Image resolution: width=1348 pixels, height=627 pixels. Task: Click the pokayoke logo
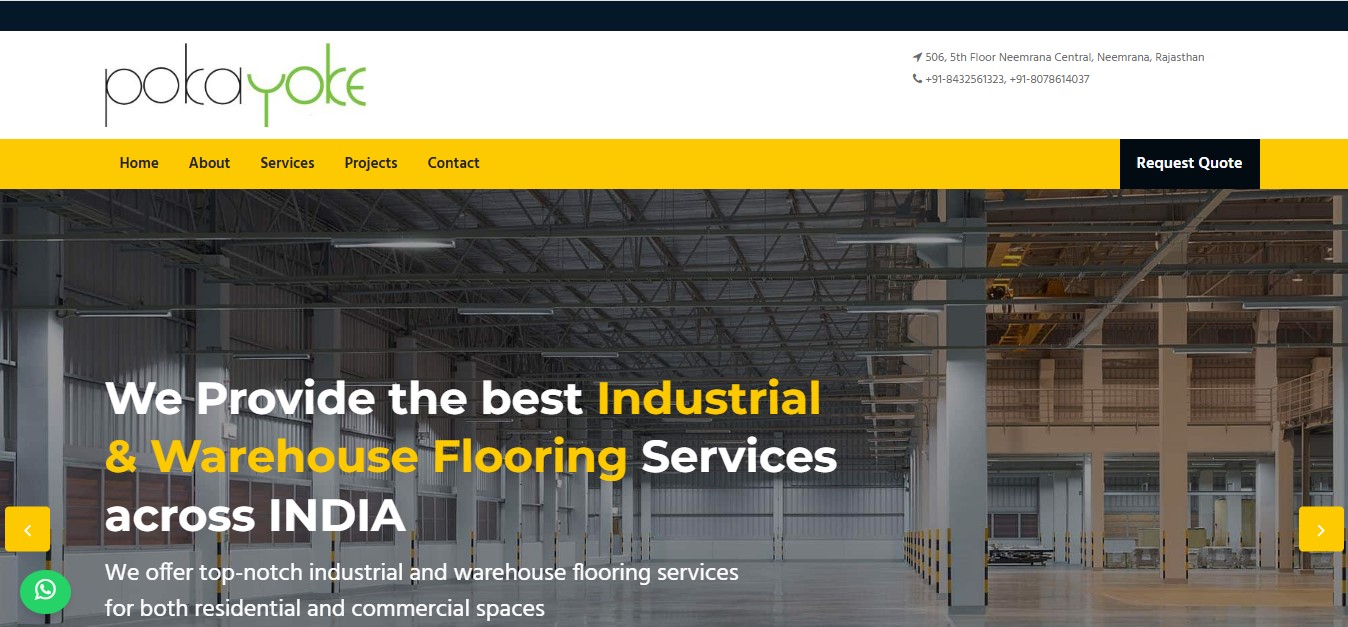point(236,85)
